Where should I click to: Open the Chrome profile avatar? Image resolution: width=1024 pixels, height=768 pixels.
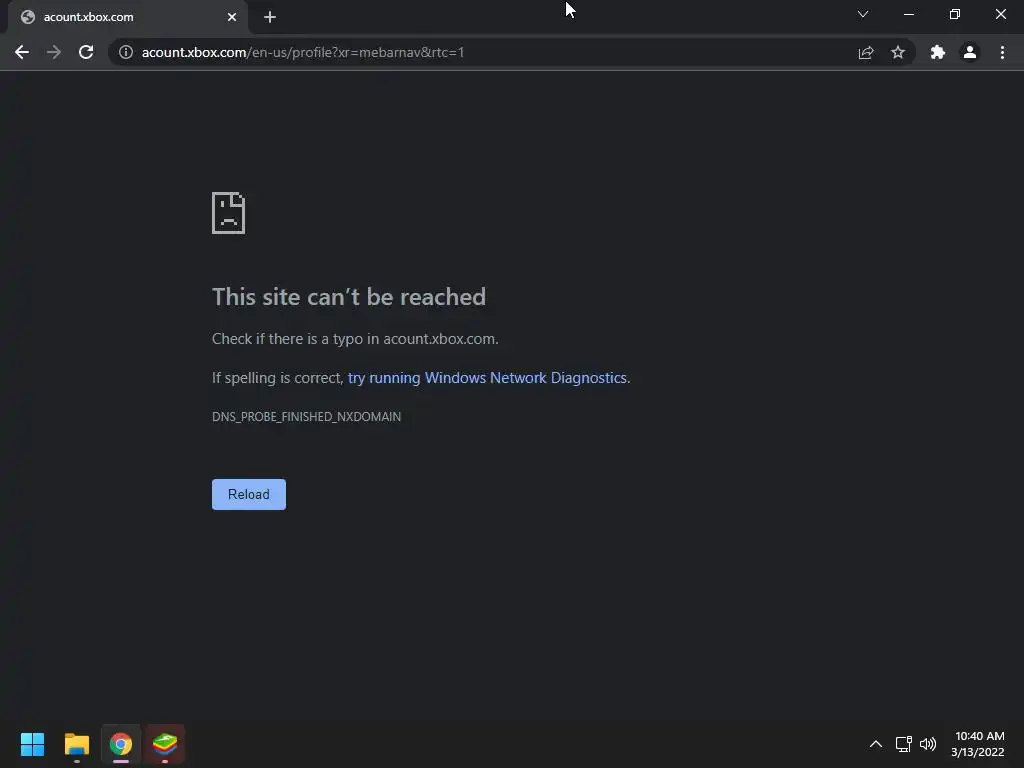click(970, 52)
